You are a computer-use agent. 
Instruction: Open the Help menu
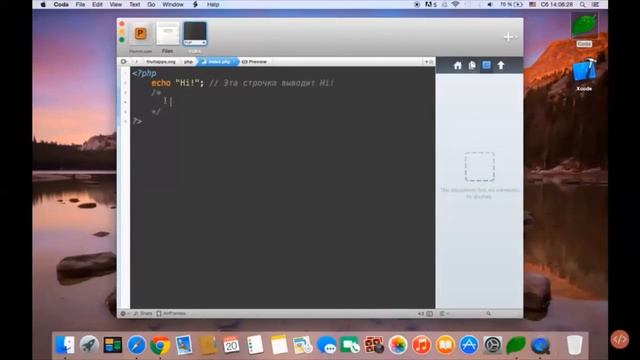213,4
